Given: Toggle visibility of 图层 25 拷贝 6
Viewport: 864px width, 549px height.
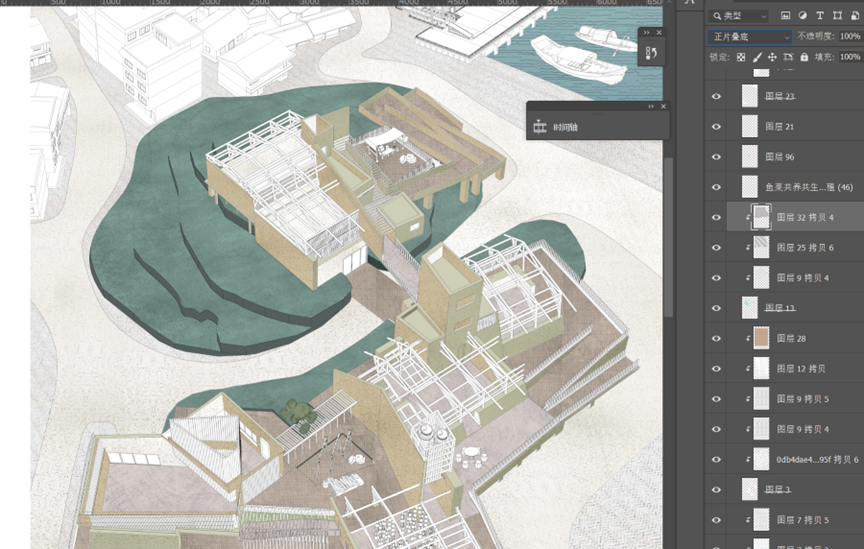Looking at the screenshot, I should pos(716,248).
